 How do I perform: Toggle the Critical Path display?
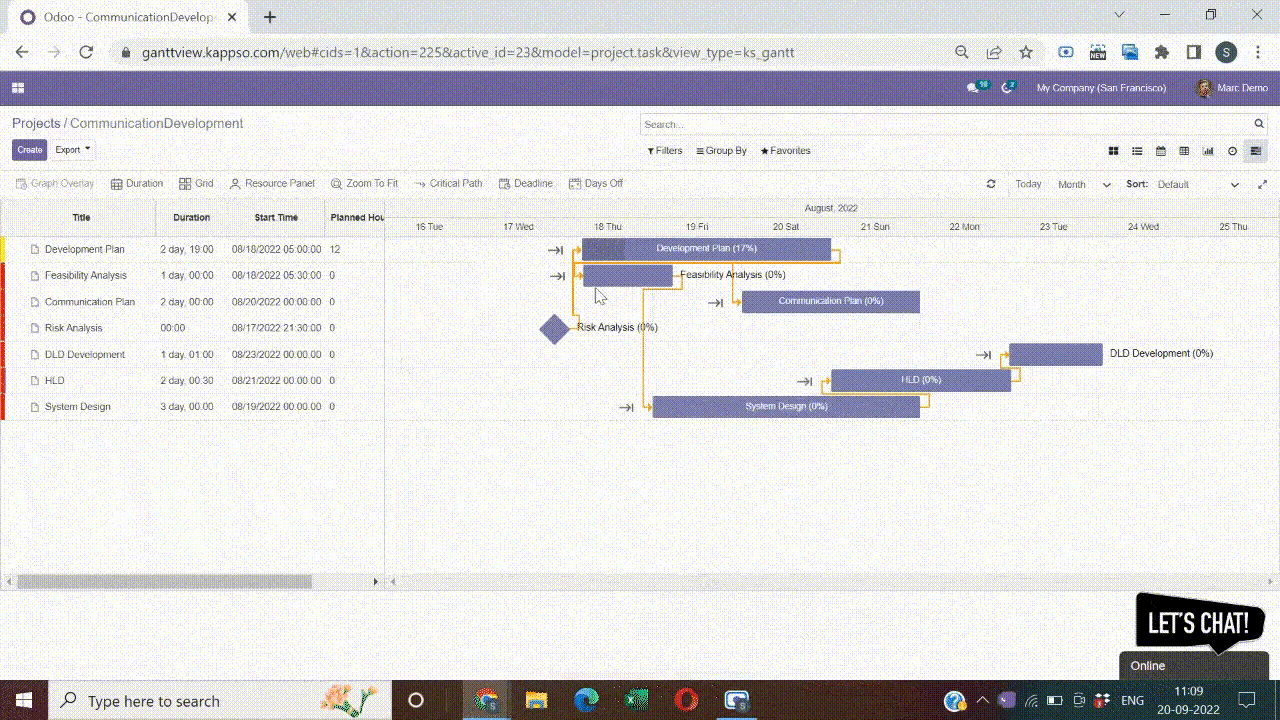[x=448, y=184]
